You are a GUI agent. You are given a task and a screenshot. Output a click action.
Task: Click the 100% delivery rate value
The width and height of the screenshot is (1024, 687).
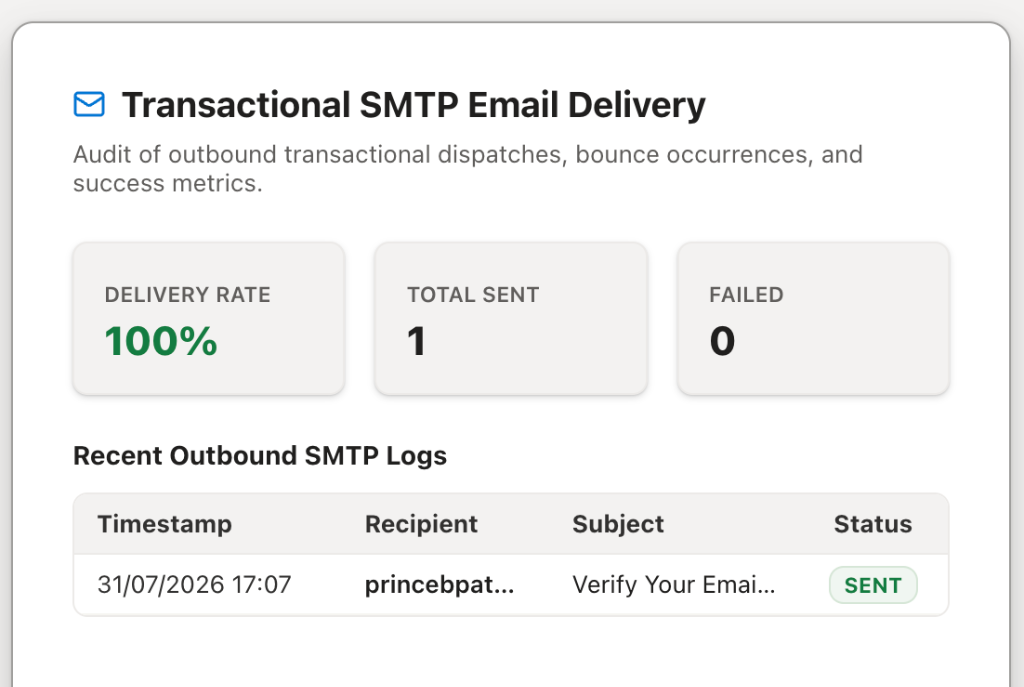(x=161, y=341)
